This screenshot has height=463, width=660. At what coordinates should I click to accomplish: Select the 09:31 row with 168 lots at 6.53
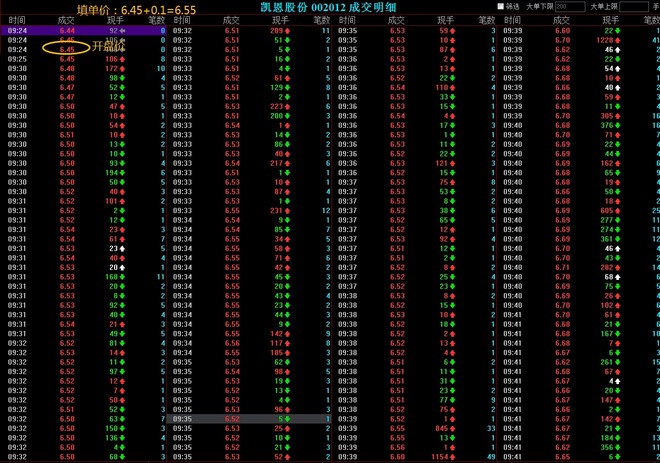[x=83, y=277]
